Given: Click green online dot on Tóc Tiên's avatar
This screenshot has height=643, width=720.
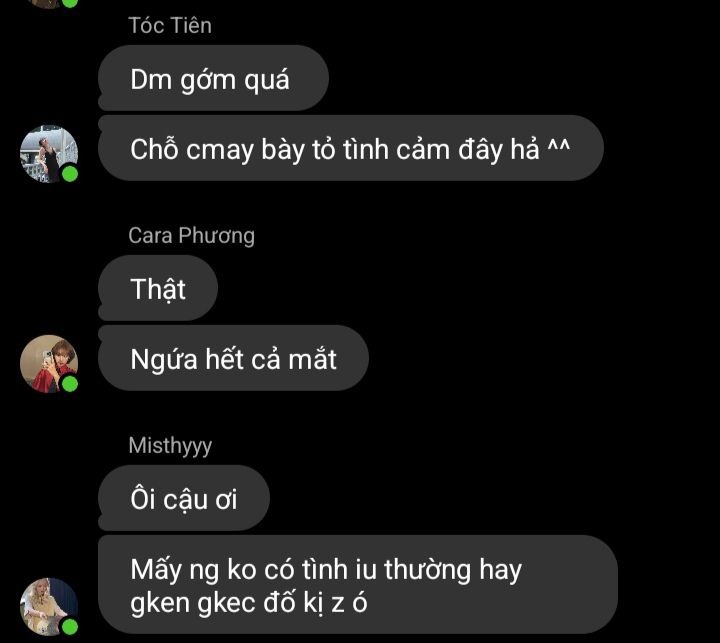Looking at the screenshot, I should pos(70,174).
